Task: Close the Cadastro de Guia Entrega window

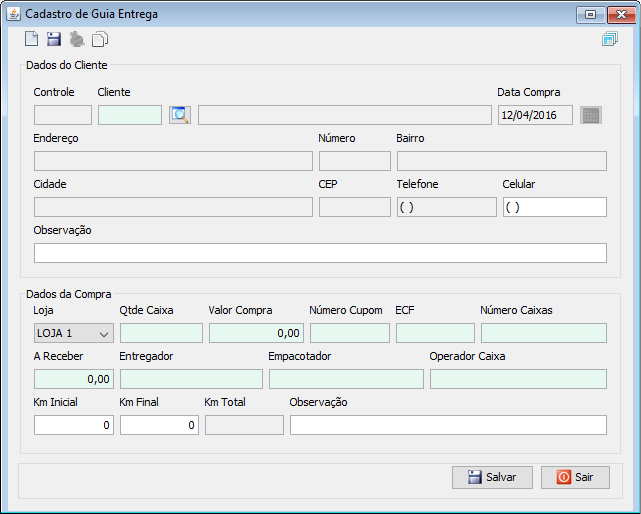Action: coord(621,15)
